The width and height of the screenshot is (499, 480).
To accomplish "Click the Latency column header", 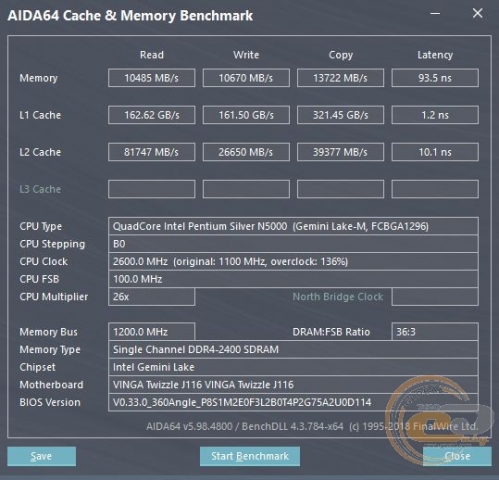I will pos(435,55).
